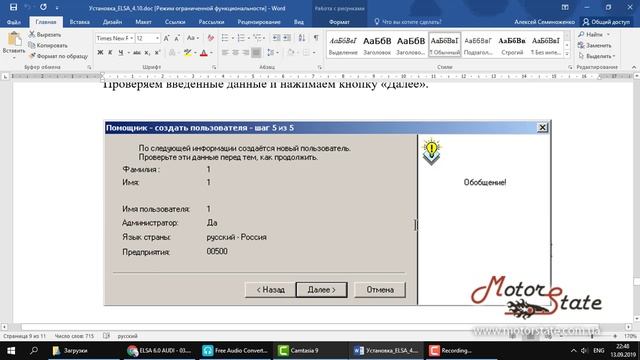Click the Отмена button in the dialog image

coord(380,290)
